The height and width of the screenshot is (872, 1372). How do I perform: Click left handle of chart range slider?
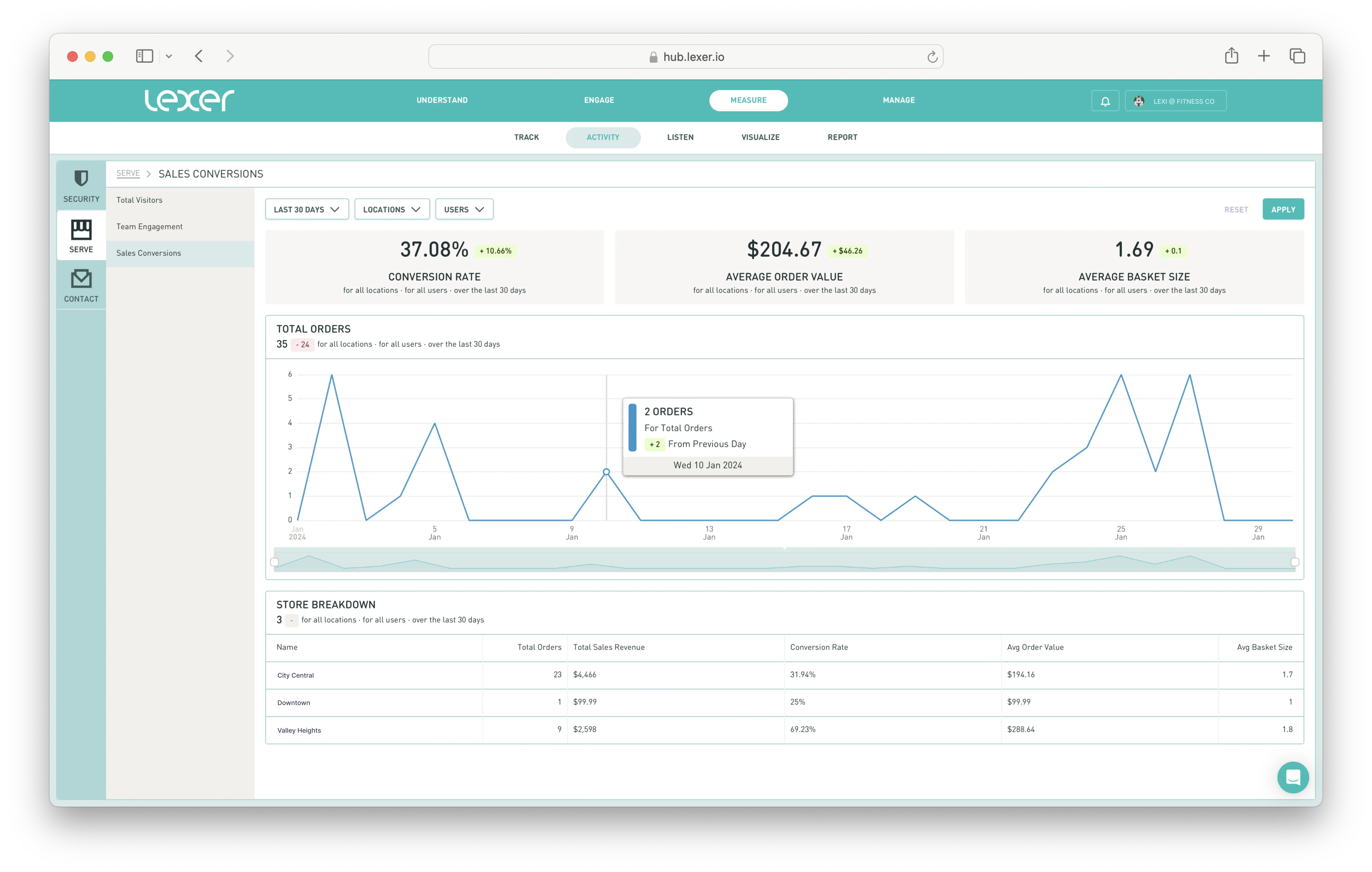tap(275, 562)
